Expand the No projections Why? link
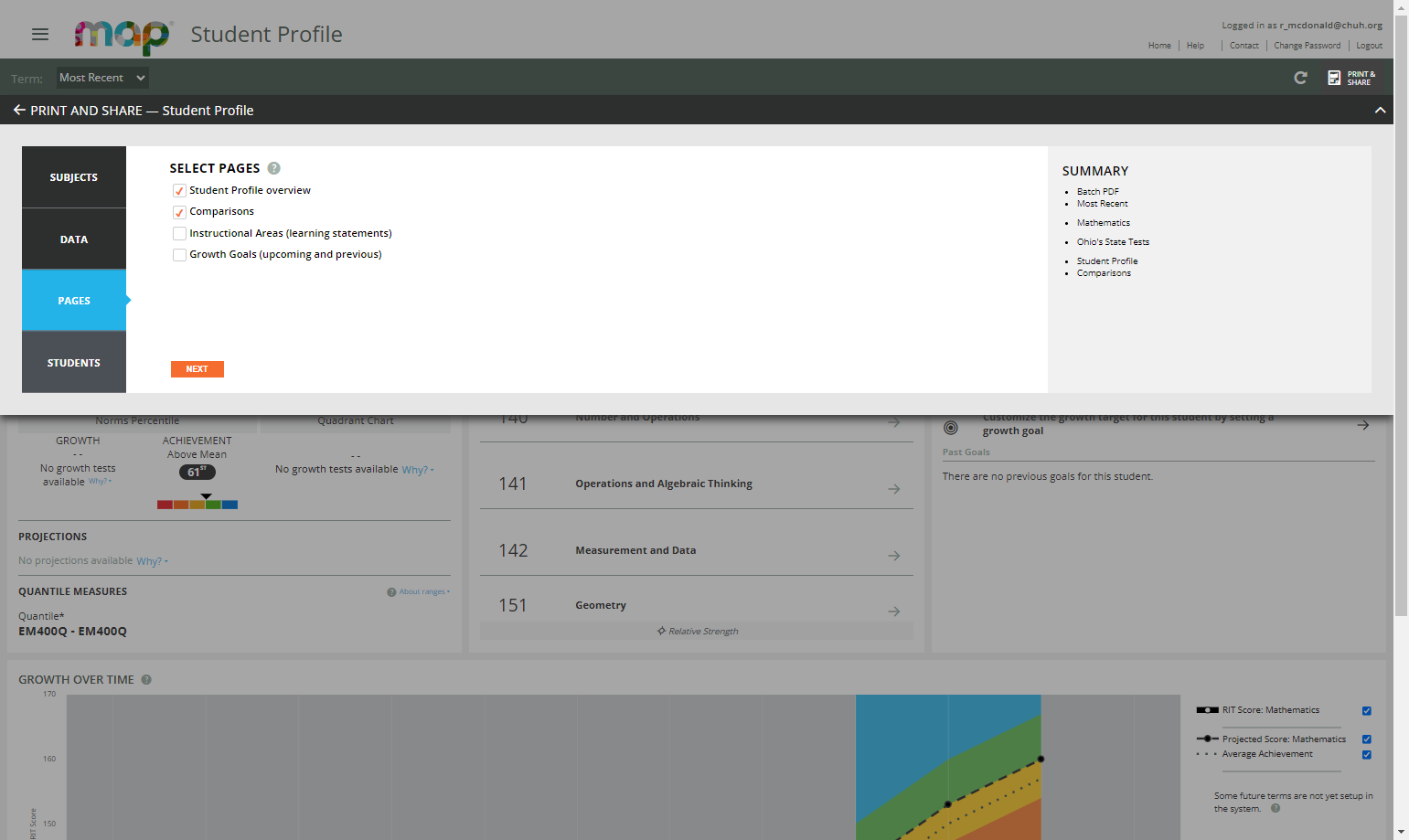Screen dimensions: 1409x840 pos(152,561)
